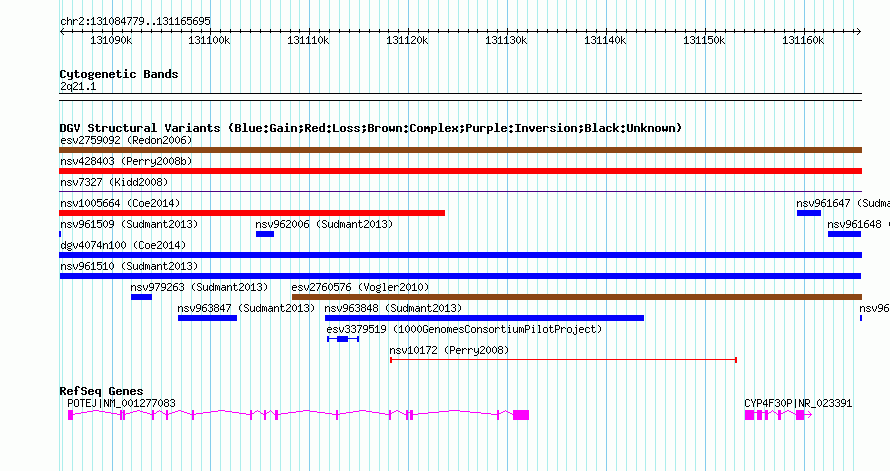Screen dimensions: 890x471
Task: Click the nsv961647 blue gain bar
Action: tap(809, 213)
